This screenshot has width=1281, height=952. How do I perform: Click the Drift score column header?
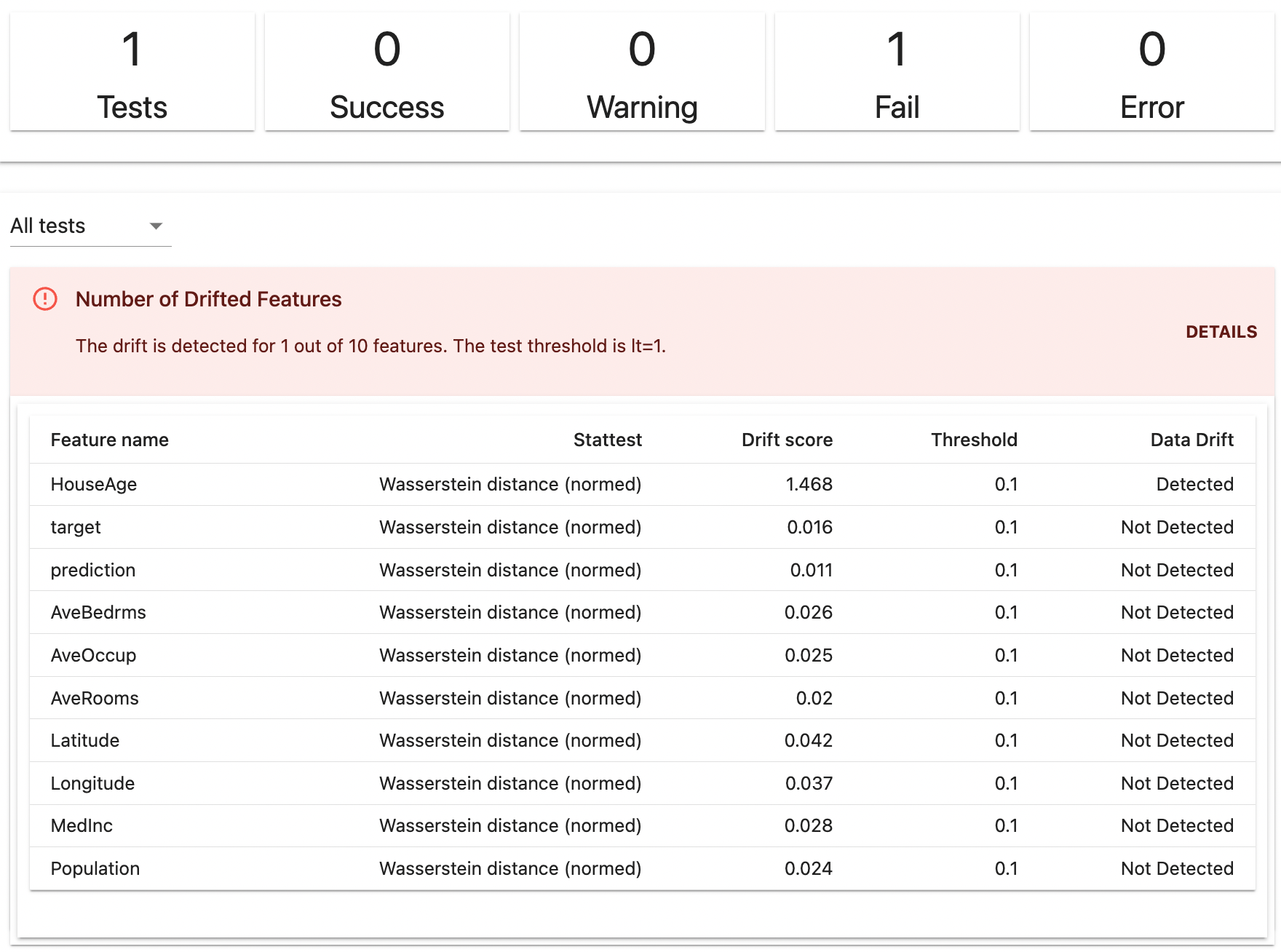[787, 440]
